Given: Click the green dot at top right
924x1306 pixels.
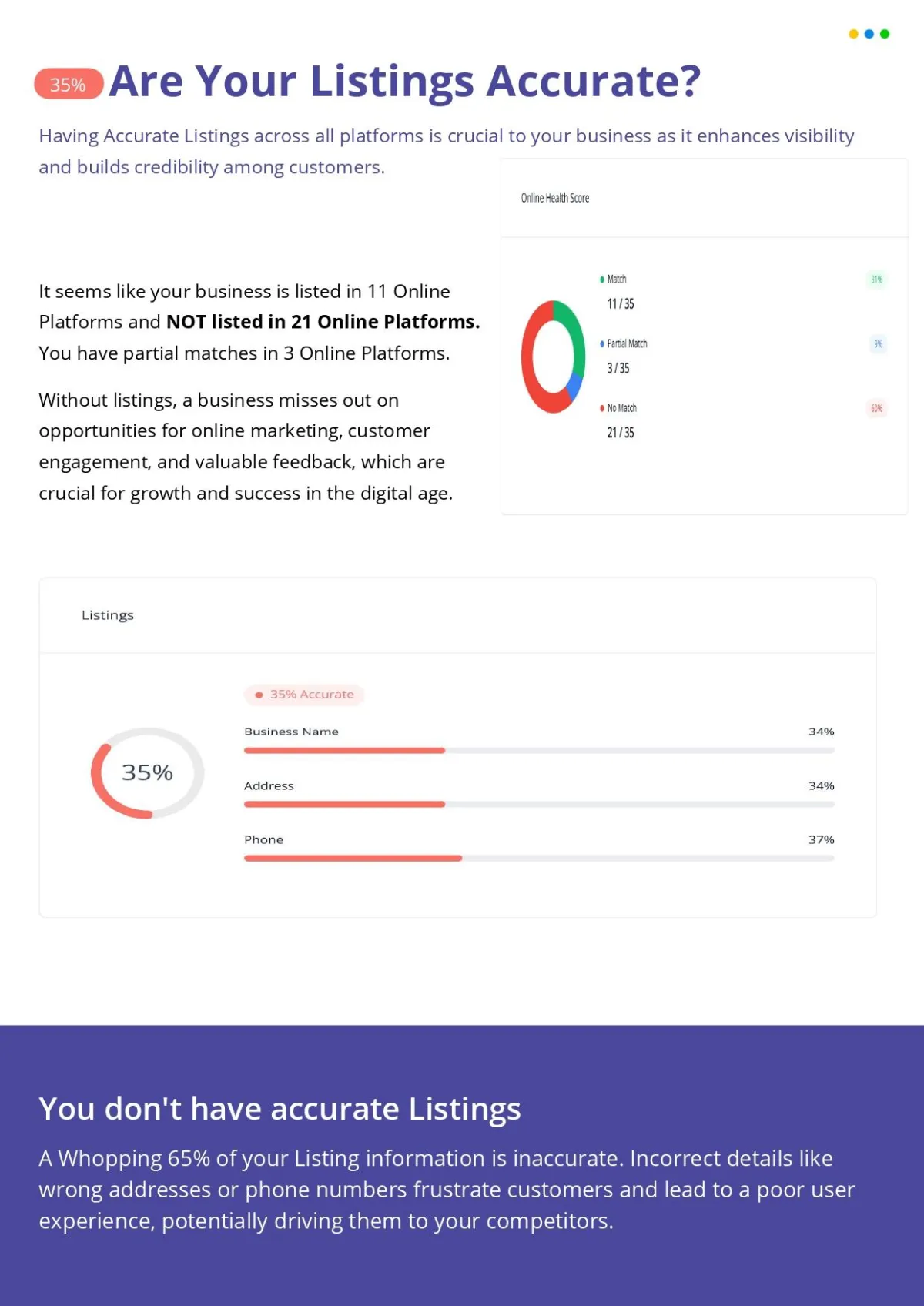Looking at the screenshot, I should [x=885, y=34].
